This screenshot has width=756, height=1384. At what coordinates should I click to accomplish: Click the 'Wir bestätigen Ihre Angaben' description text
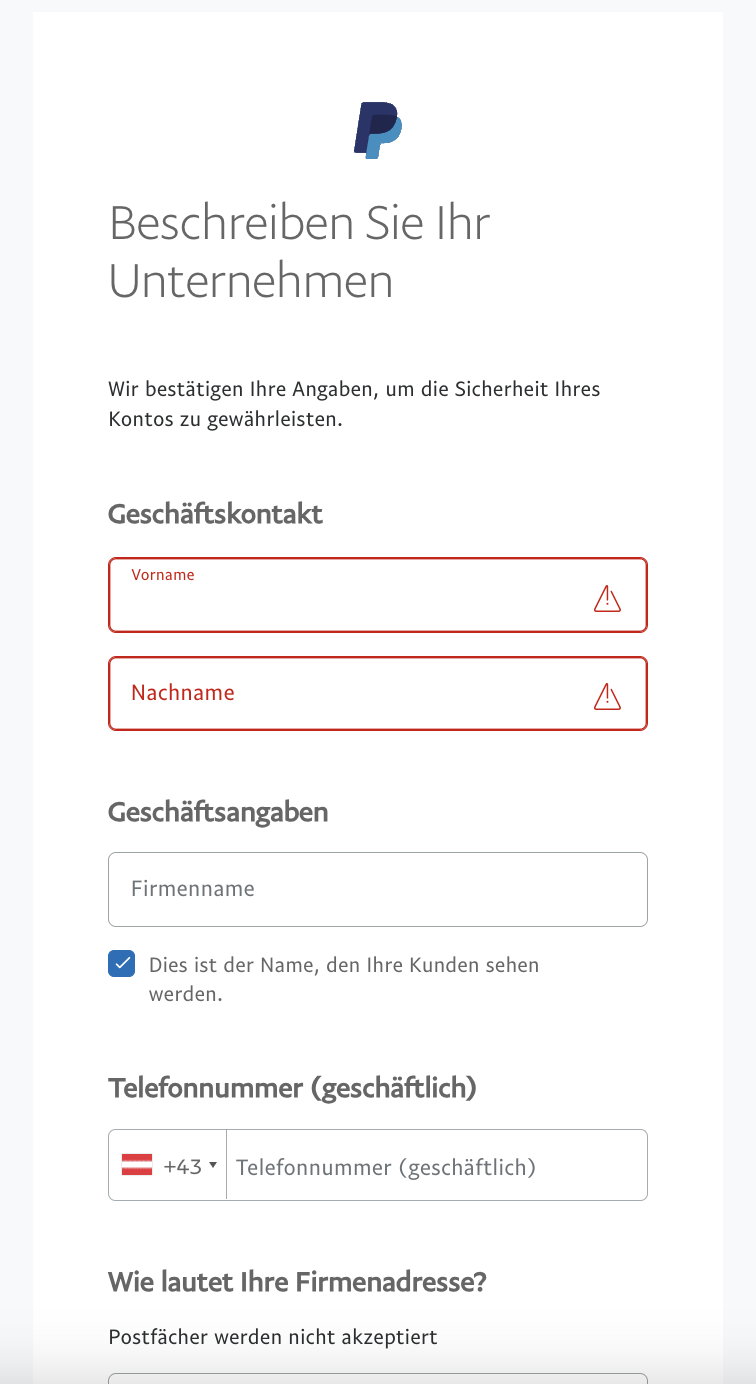point(354,403)
